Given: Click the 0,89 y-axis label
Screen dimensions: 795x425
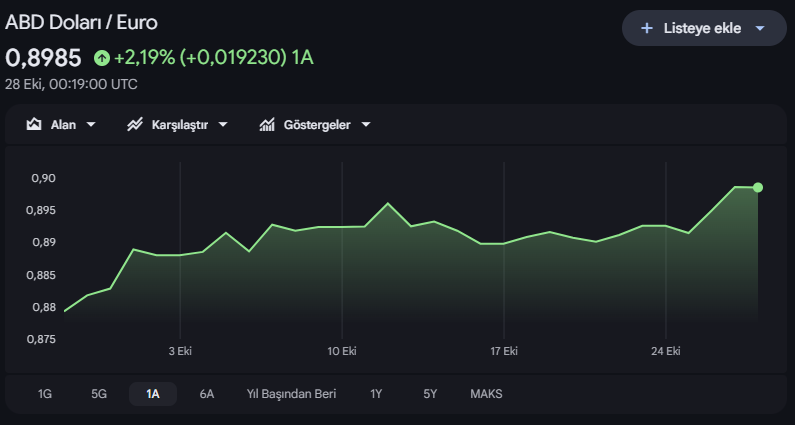Looking at the screenshot, I should coord(44,242).
